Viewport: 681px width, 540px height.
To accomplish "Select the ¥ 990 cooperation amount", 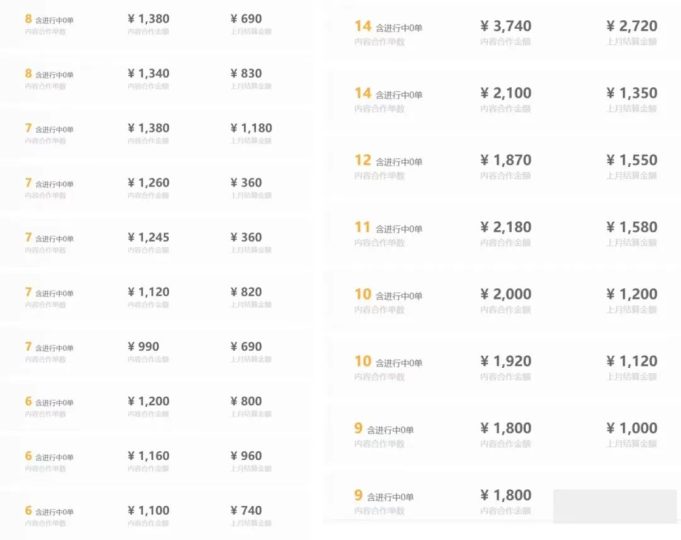I will [x=143, y=347].
